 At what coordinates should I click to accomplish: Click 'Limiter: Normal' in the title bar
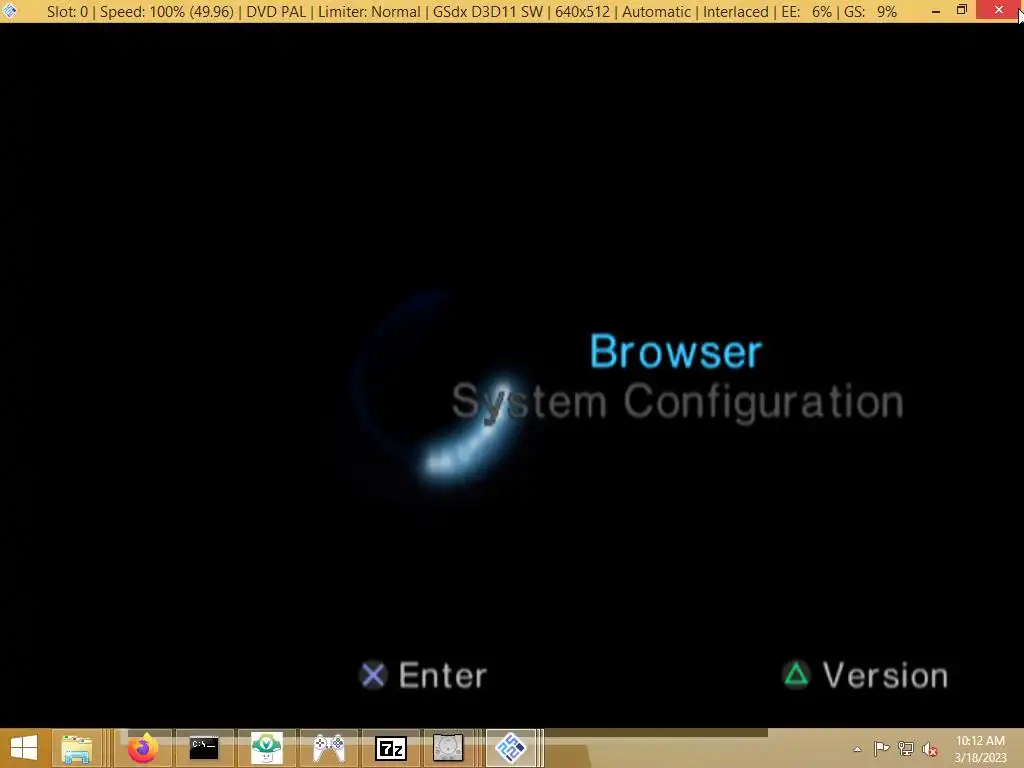(369, 12)
